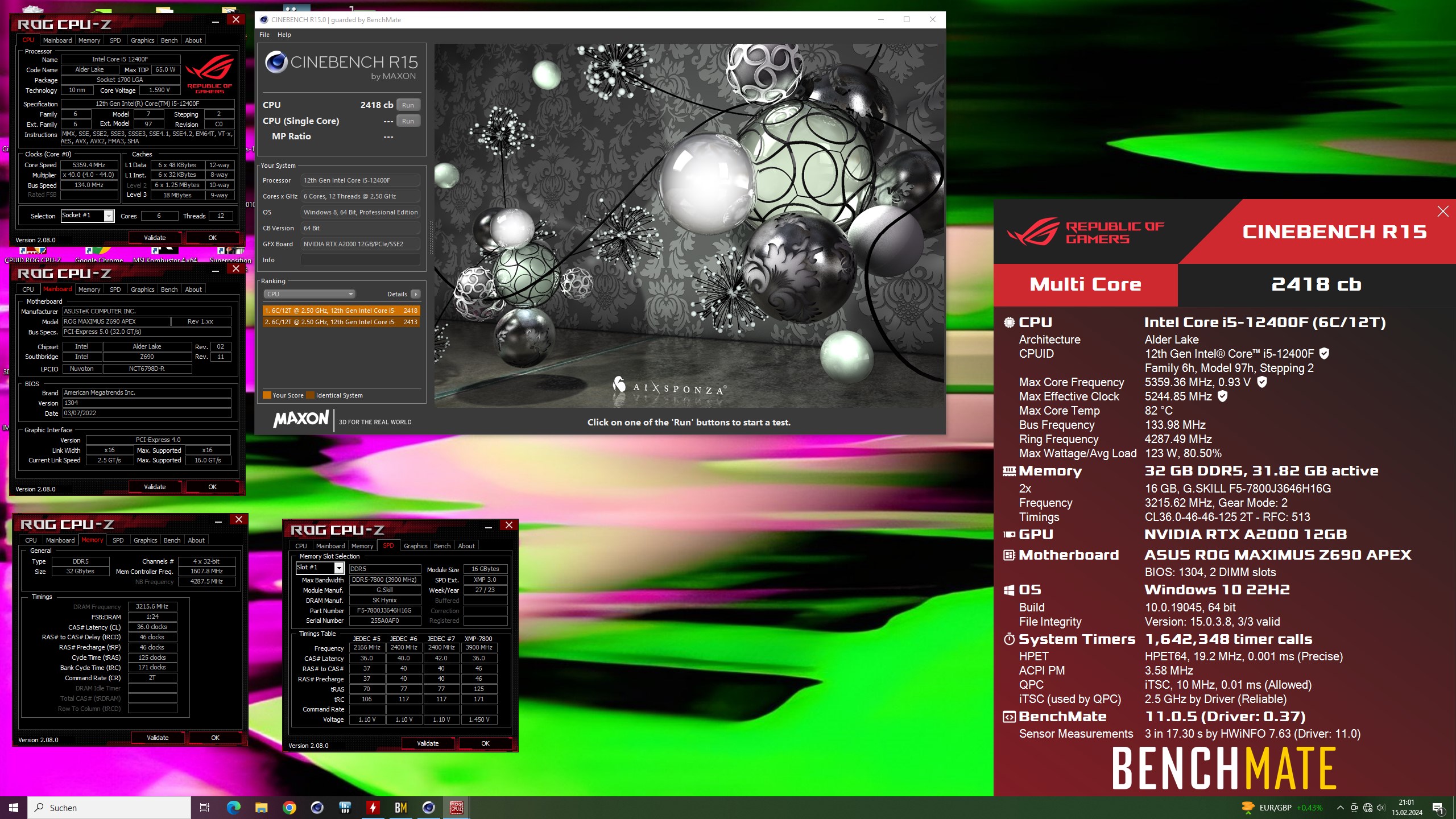1456x819 pixels.
Task: Click part number F5-7800J3646H16G in SPD window
Action: tap(384, 610)
